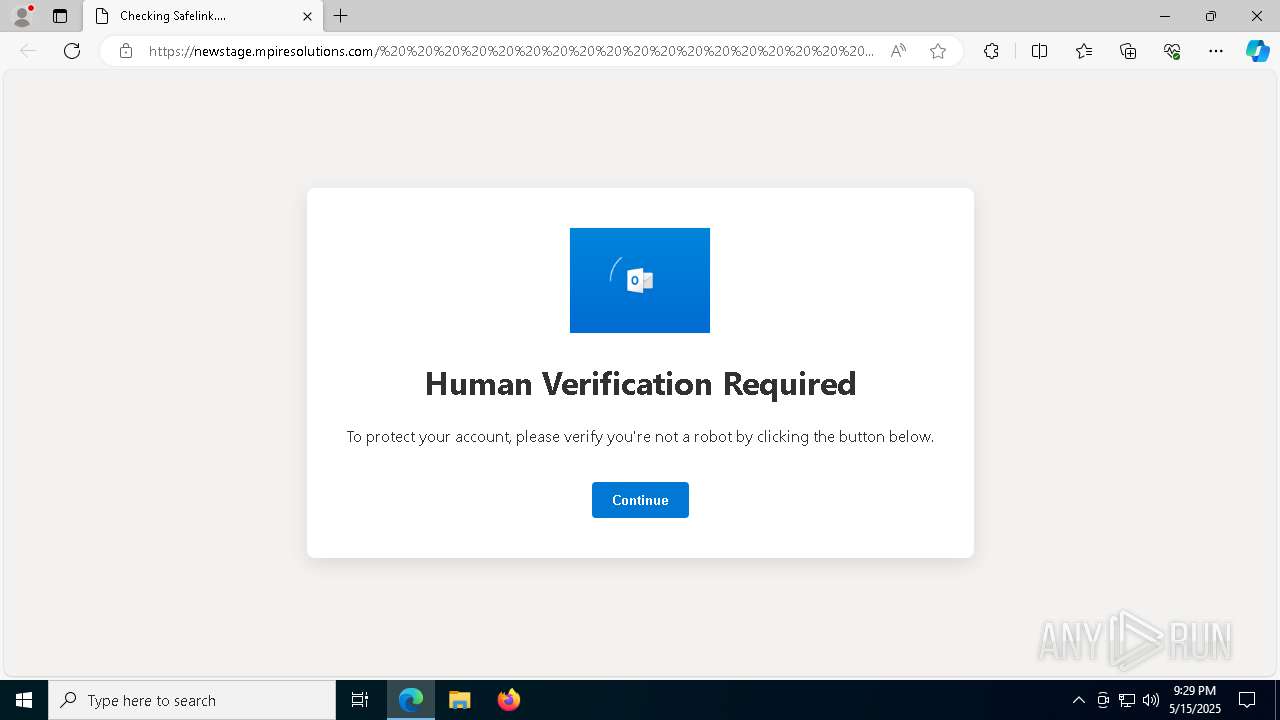The width and height of the screenshot is (1280, 720).
Task: Select the Checking Safelink tab
Action: [203, 16]
